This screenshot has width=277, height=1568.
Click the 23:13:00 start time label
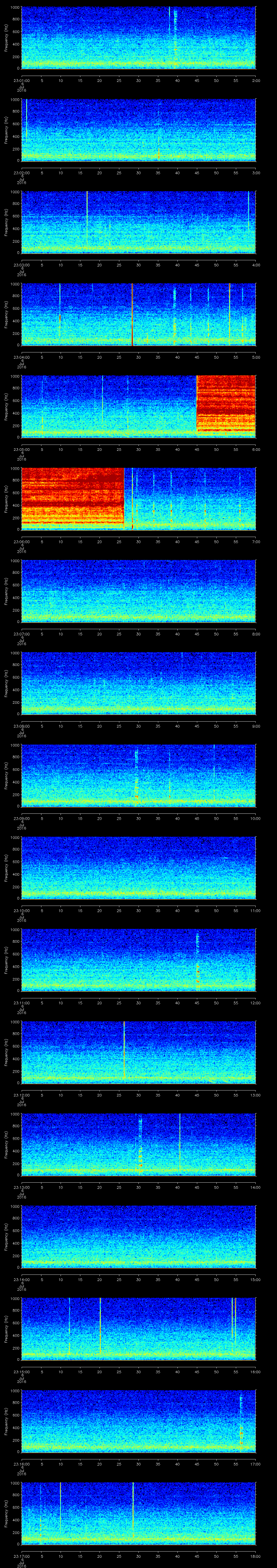pyautogui.click(x=21, y=1187)
